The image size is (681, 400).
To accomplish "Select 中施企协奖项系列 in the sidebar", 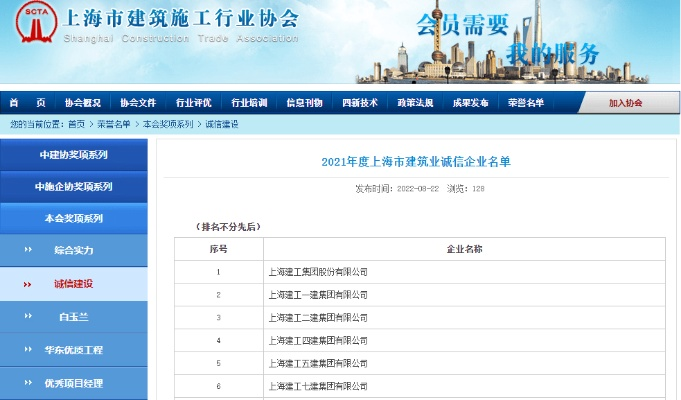I will pyautogui.click(x=74, y=187).
